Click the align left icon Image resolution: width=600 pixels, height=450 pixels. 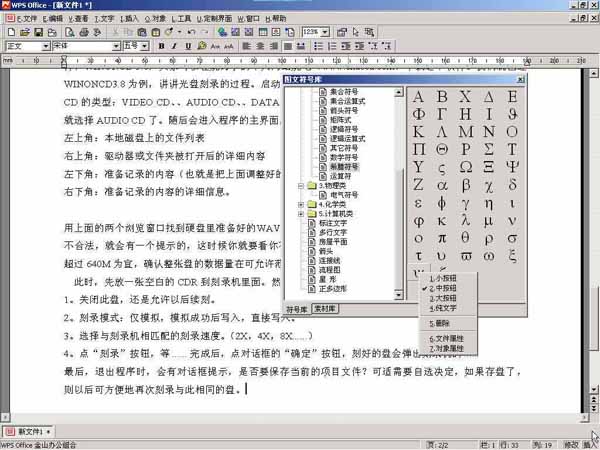pyautogui.click(x=247, y=46)
